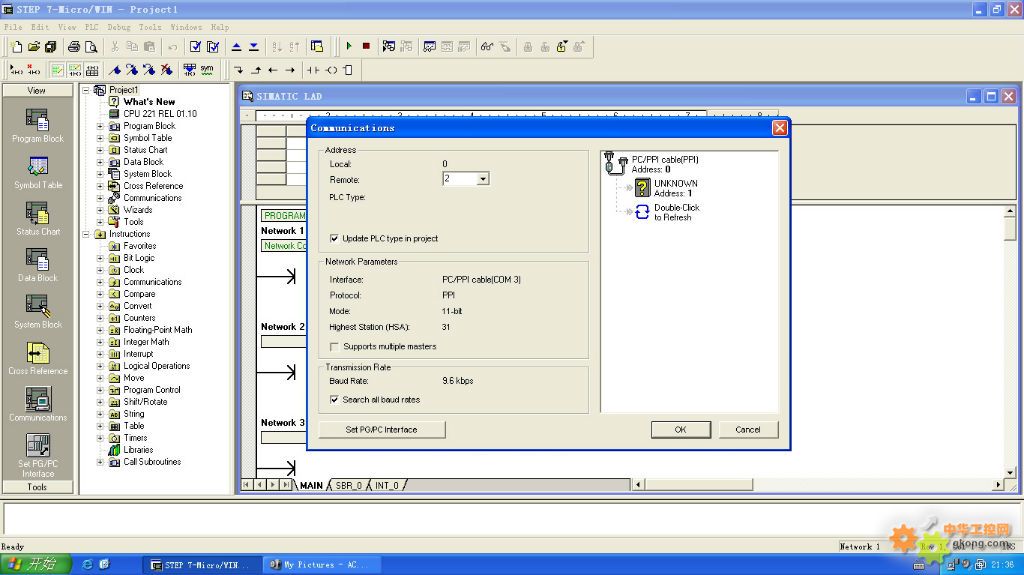Click the green RUN mode icon
The image size is (1024, 575).
tap(349, 46)
